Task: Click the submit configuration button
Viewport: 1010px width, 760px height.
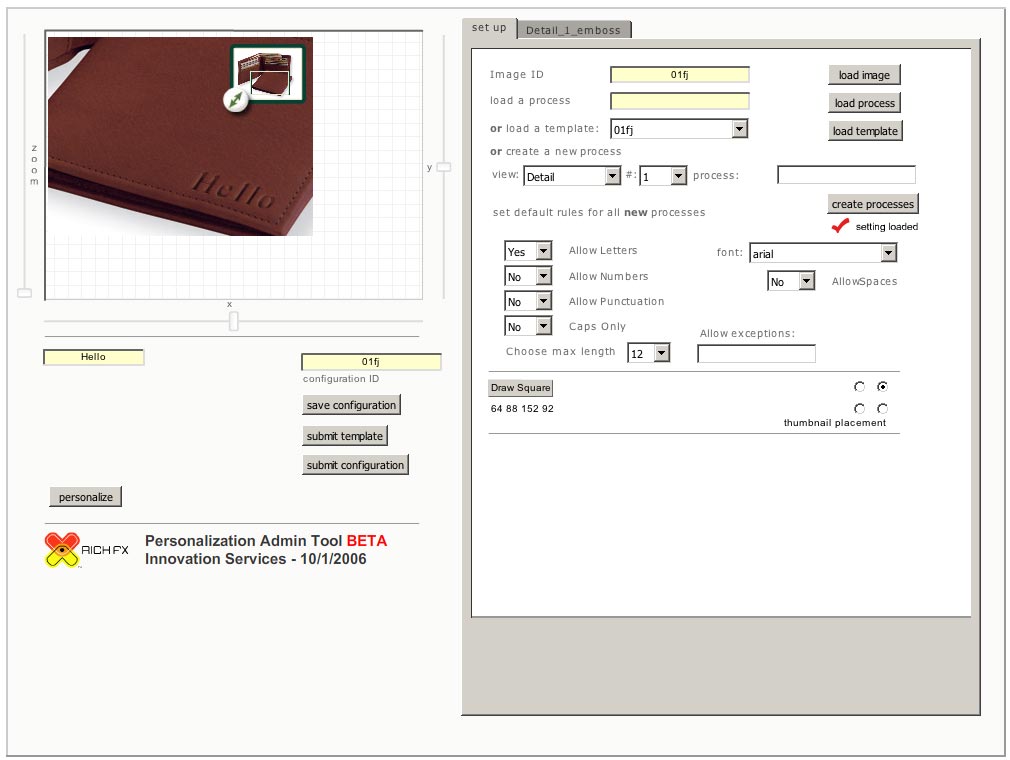Action: [355, 464]
